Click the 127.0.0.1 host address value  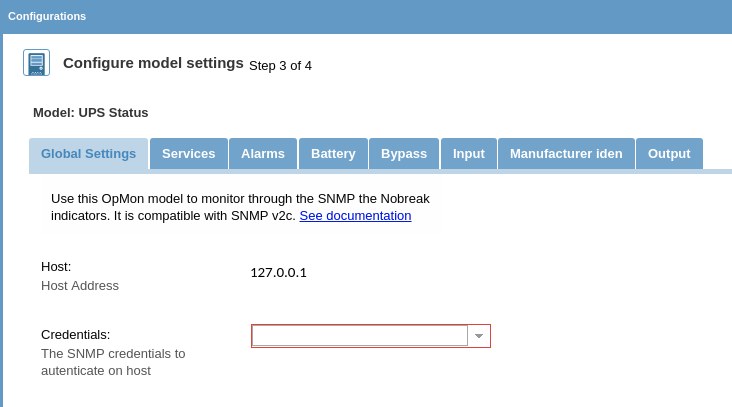[278, 273]
